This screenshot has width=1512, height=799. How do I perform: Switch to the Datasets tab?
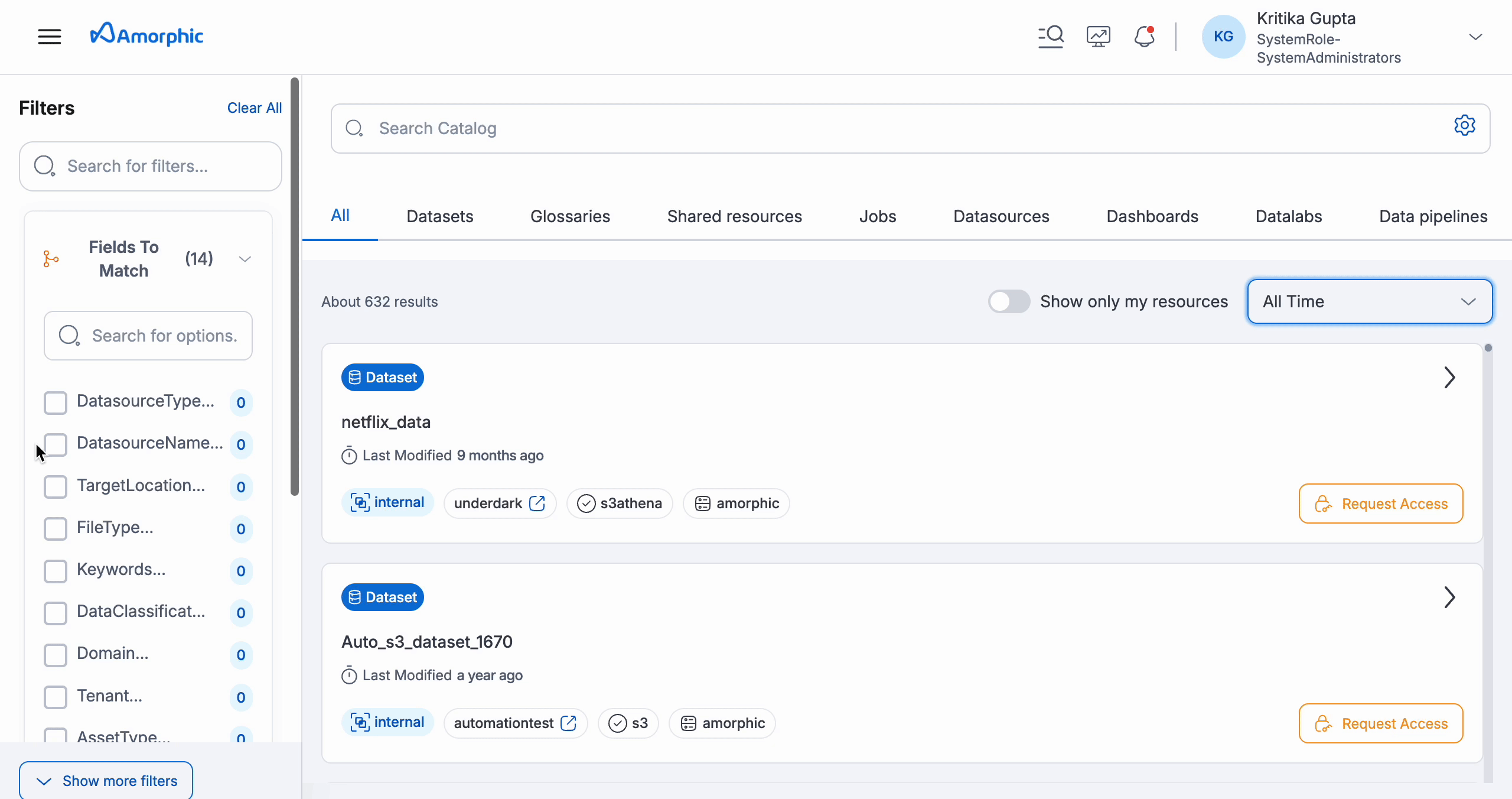(439, 216)
